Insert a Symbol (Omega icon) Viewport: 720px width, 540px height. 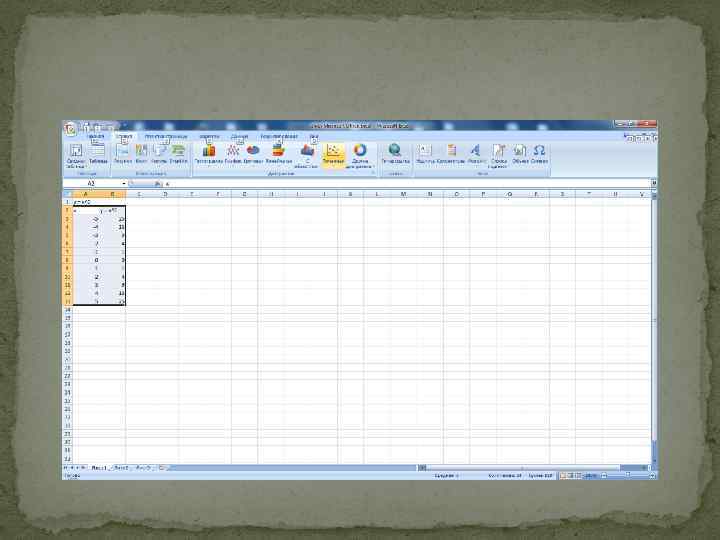point(539,154)
